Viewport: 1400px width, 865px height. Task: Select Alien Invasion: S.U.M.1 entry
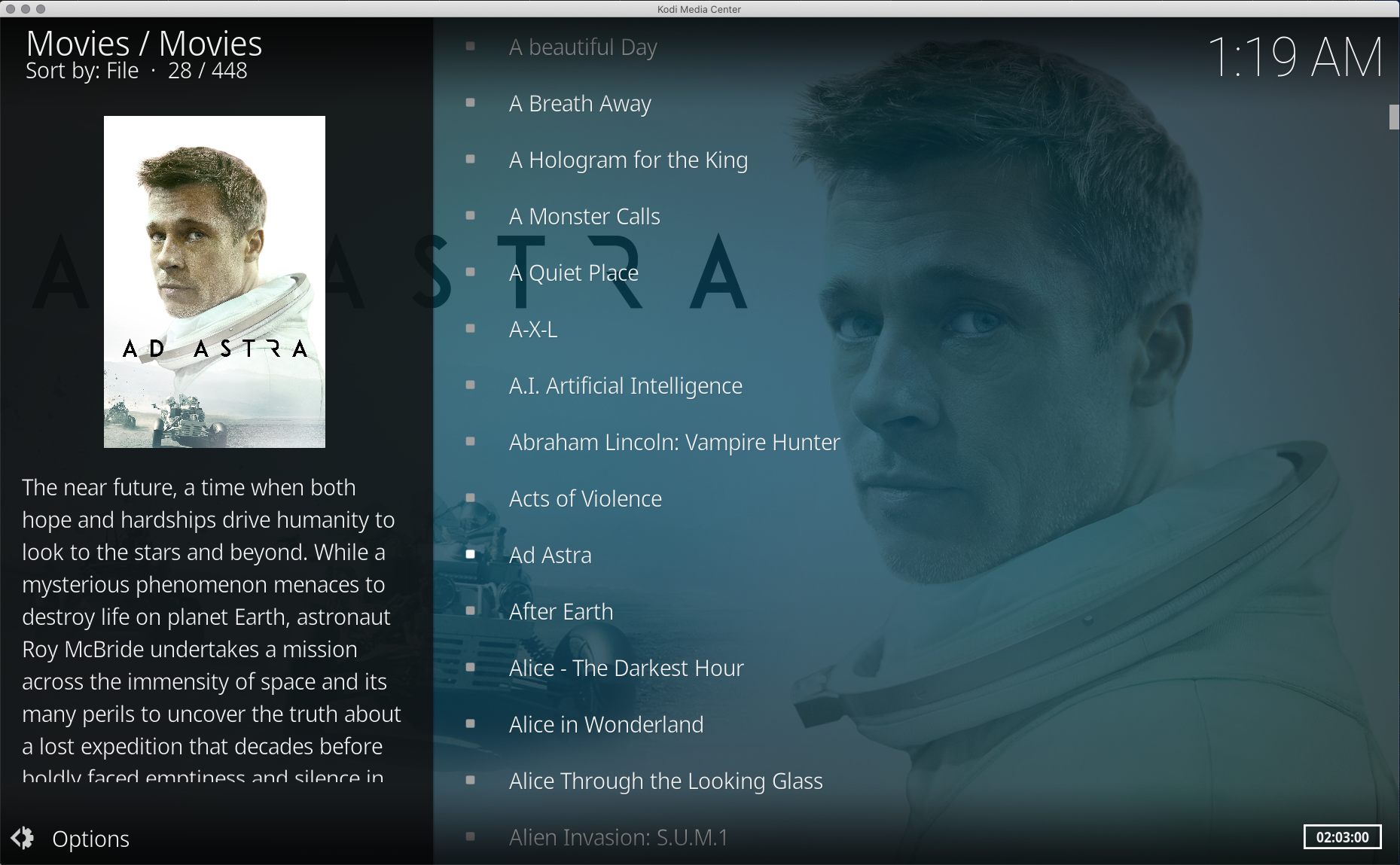pyautogui.click(x=618, y=838)
